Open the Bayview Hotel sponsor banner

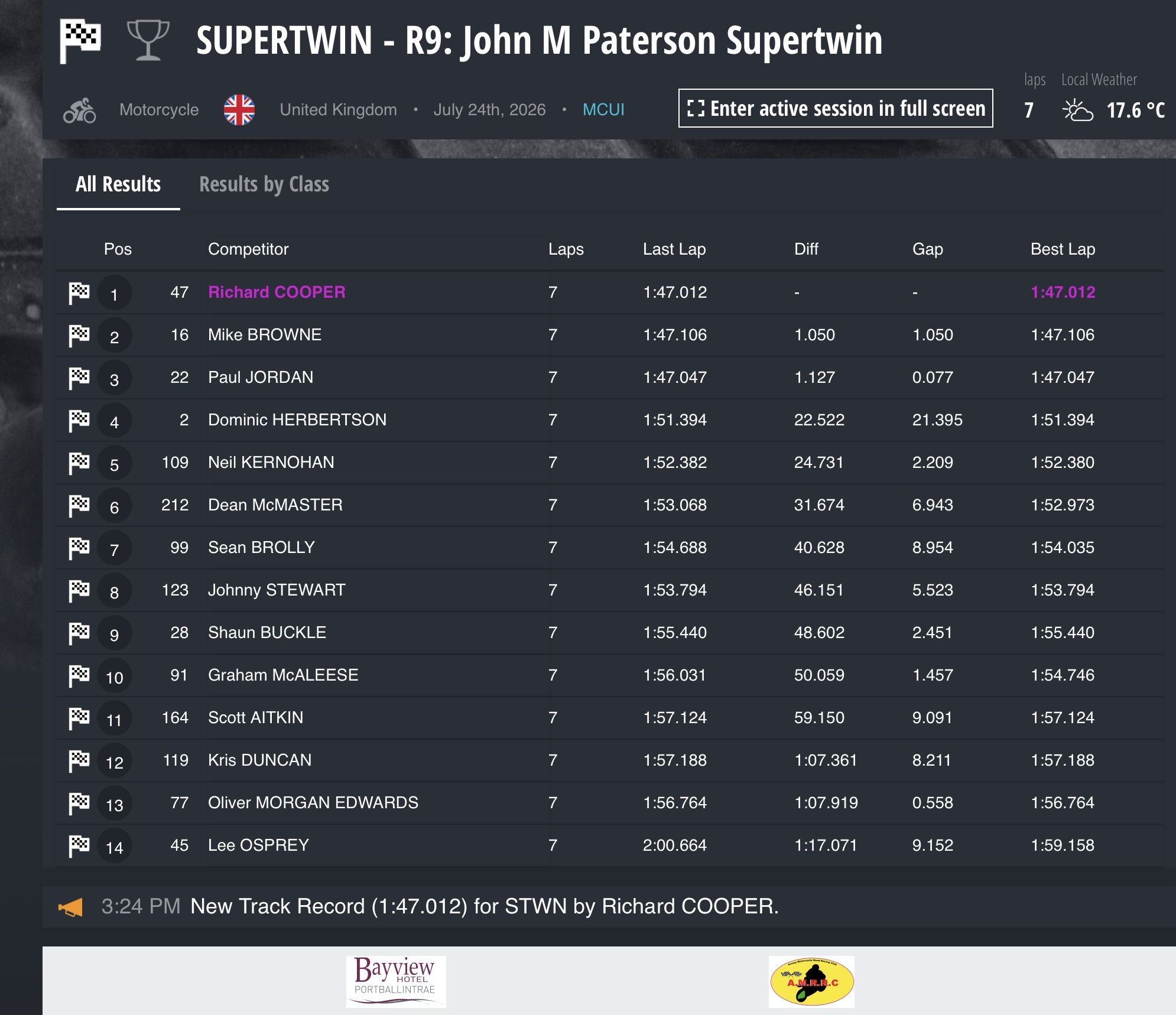(396, 981)
